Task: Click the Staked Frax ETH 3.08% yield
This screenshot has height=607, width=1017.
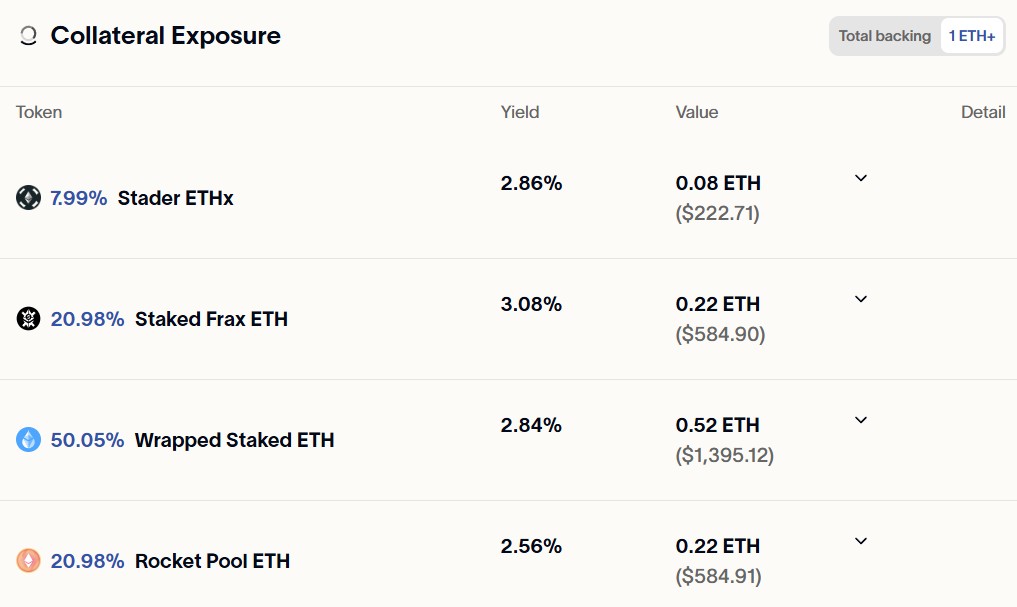Action: tap(531, 304)
